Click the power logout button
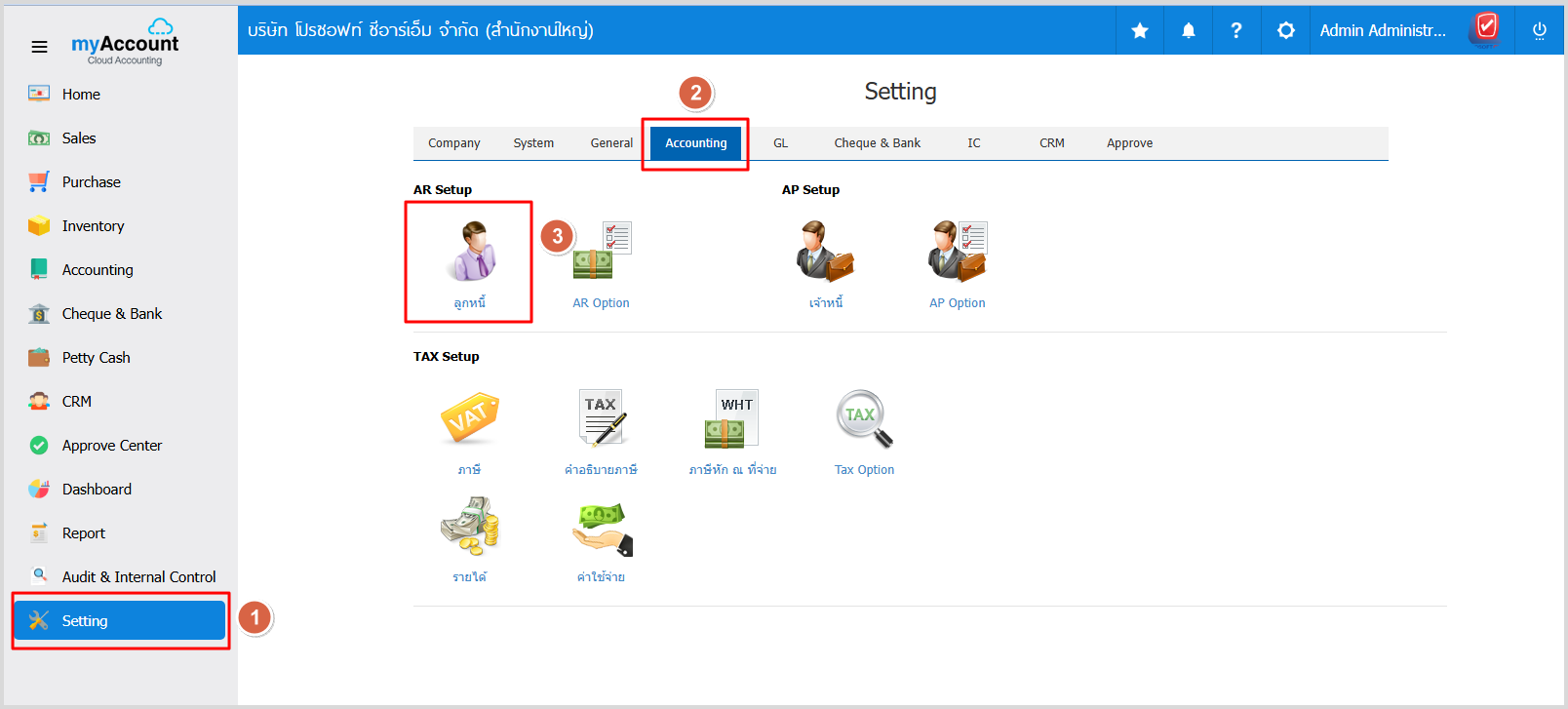The height and width of the screenshot is (709, 1568). coord(1539,30)
